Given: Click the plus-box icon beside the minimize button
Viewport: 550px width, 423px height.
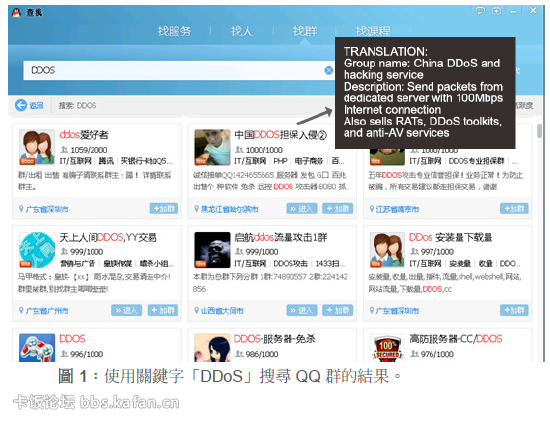Looking at the screenshot, I should (496, 11).
